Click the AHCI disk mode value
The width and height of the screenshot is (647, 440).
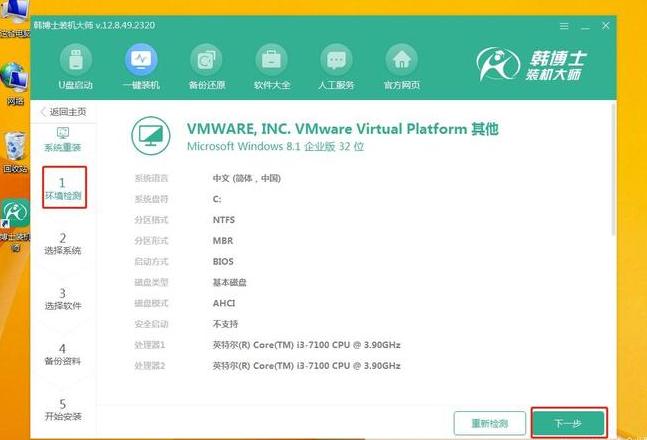point(224,303)
